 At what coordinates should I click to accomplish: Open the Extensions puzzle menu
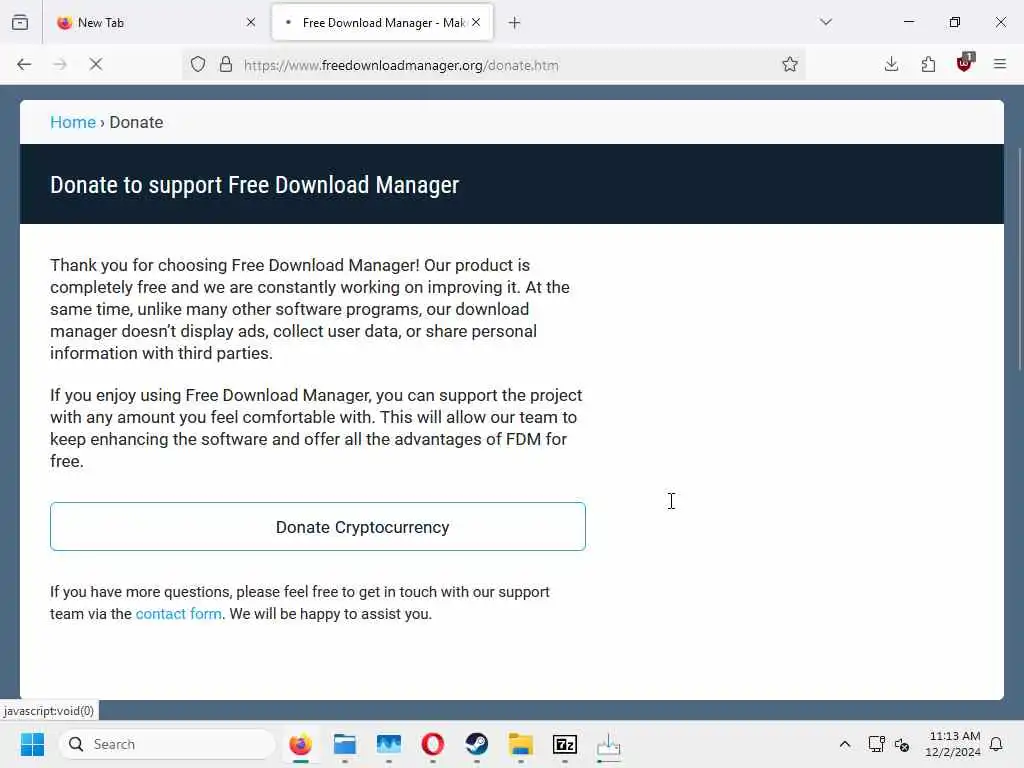(928, 64)
